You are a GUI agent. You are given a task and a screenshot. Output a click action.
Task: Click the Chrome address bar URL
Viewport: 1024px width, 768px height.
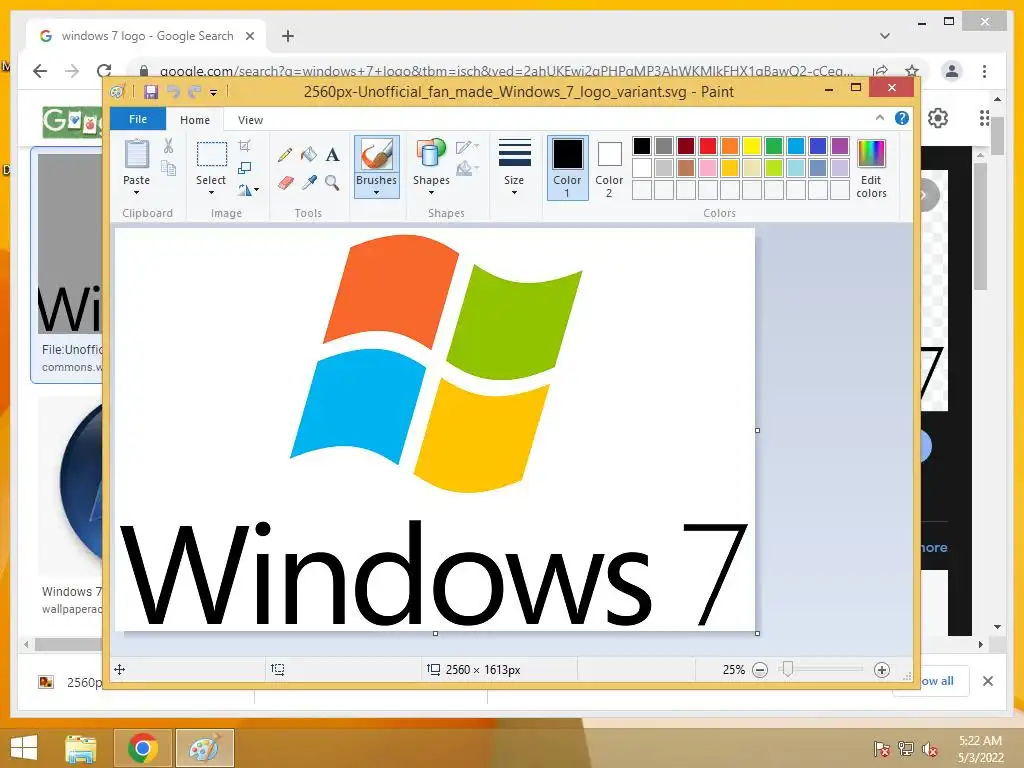[x=506, y=71]
